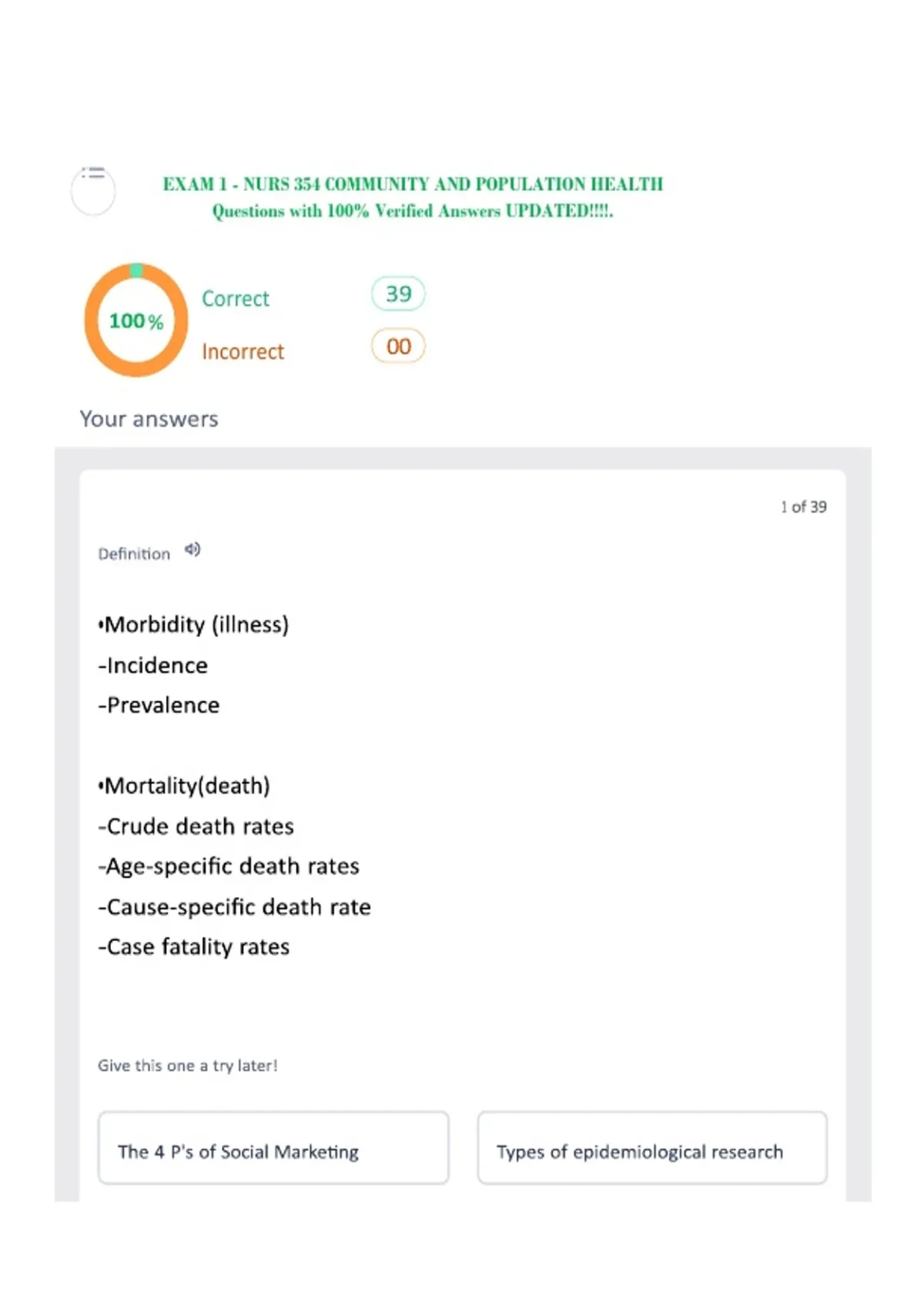
Task: Click the "Case fatality rates" line
Action: [x=194, y=947]
